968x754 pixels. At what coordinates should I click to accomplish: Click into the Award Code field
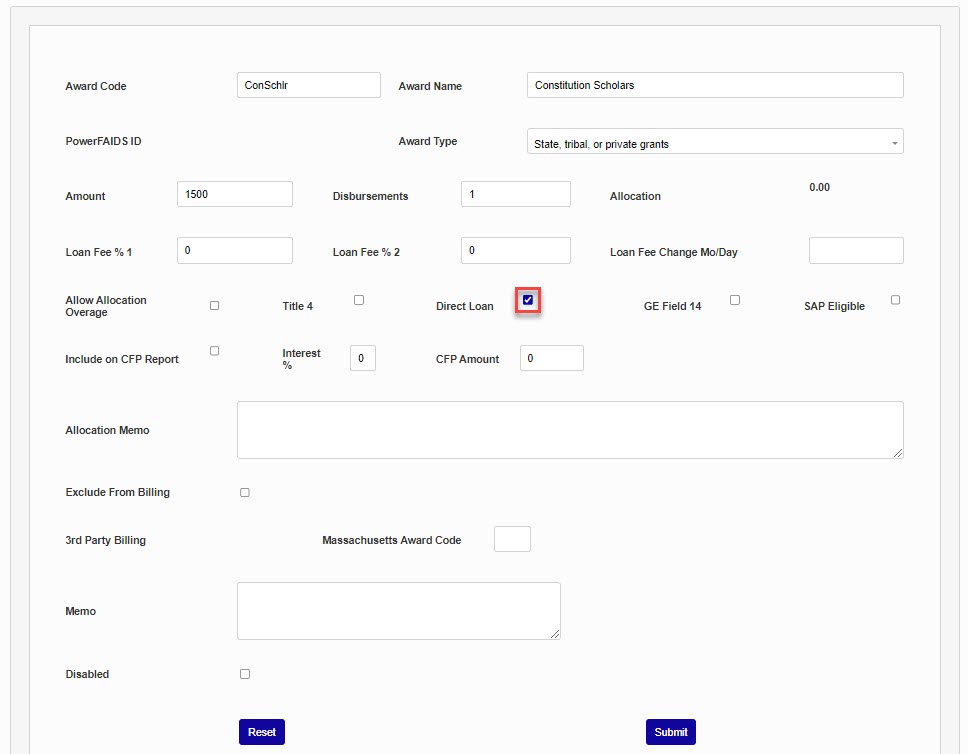pos(308,85)
